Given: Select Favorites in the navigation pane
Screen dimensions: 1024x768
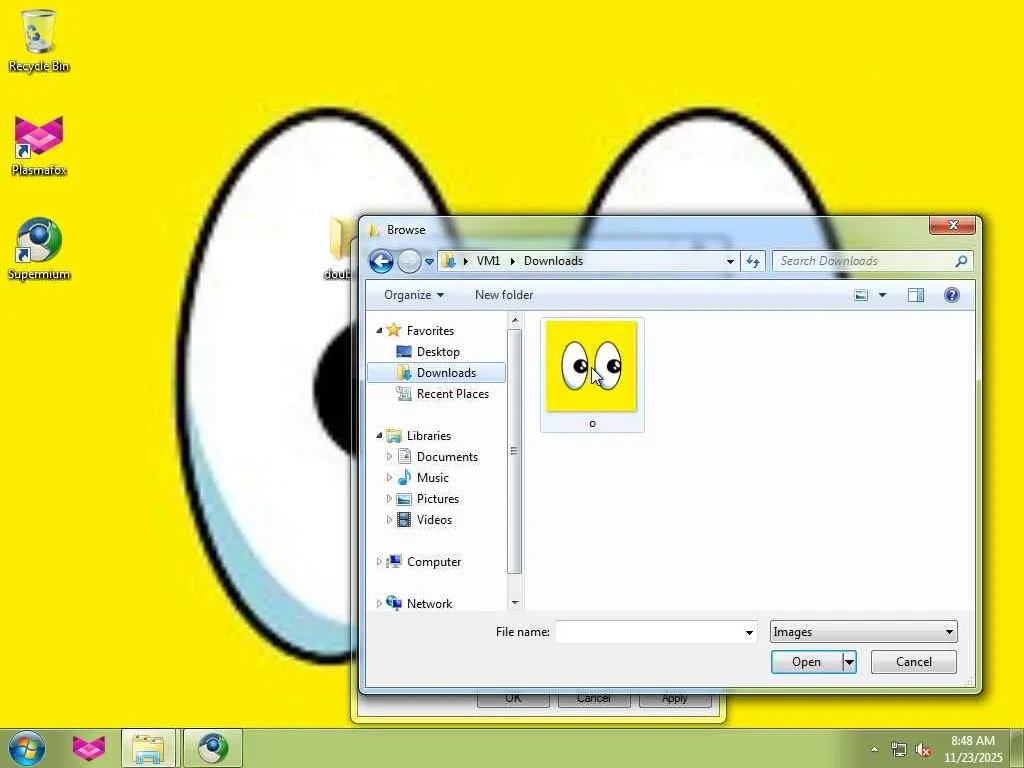Looking at the screenshot, I should [430, 330].
